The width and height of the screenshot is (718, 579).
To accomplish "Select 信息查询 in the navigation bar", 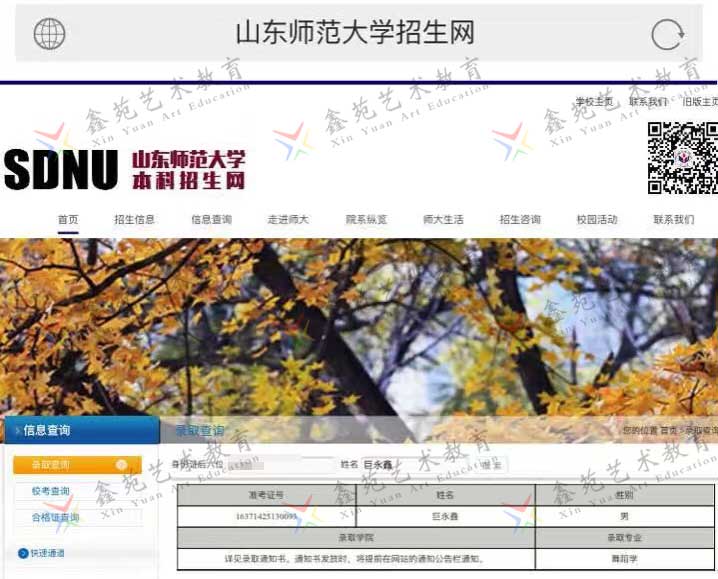I will 211,220.
